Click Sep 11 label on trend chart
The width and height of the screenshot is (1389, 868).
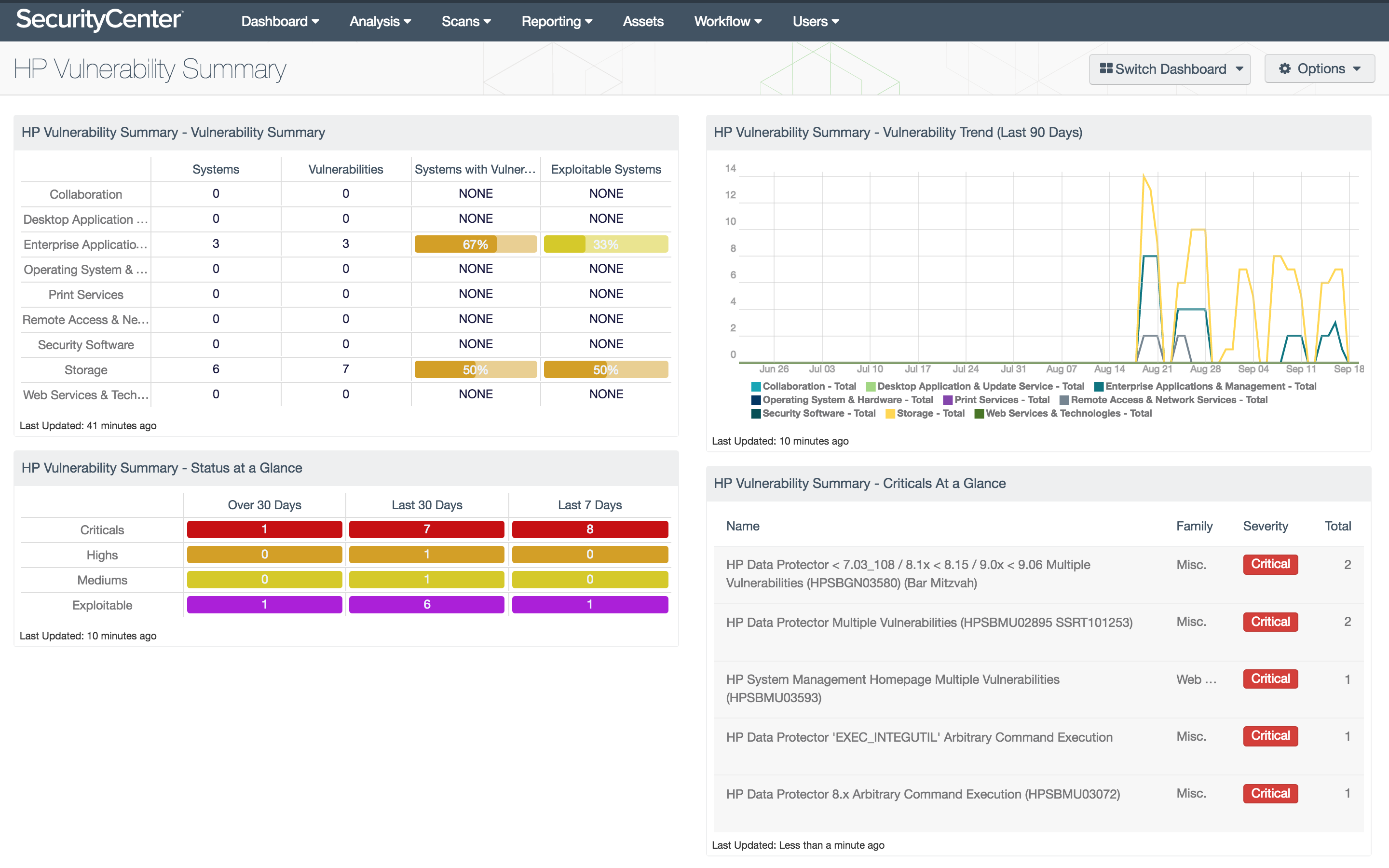pos(1301,369)
